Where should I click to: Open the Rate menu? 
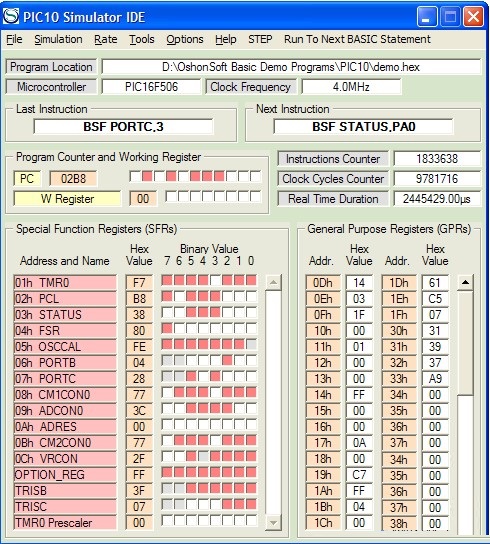(105, 39)
